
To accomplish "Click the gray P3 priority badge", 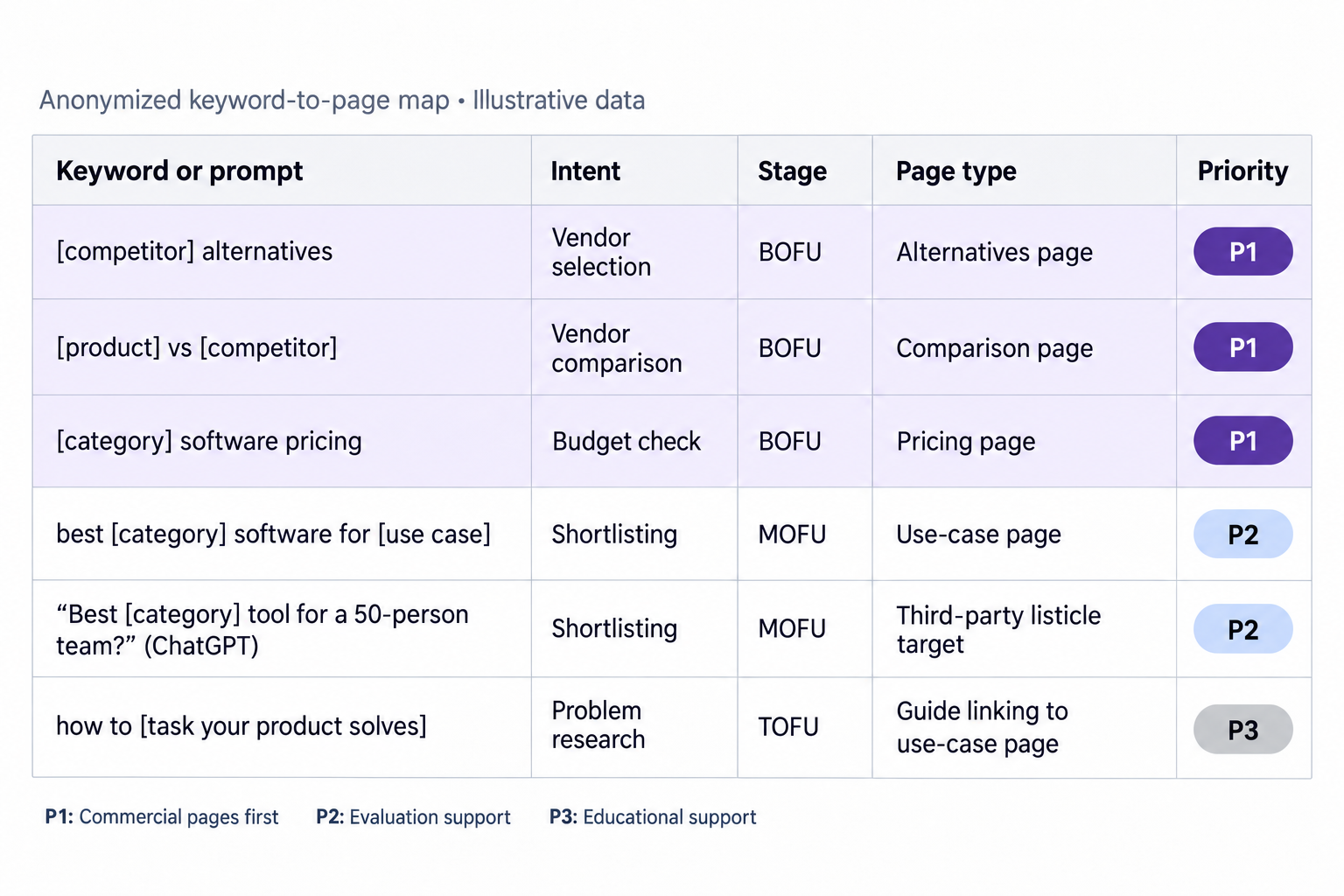I will click(1242, 729).
